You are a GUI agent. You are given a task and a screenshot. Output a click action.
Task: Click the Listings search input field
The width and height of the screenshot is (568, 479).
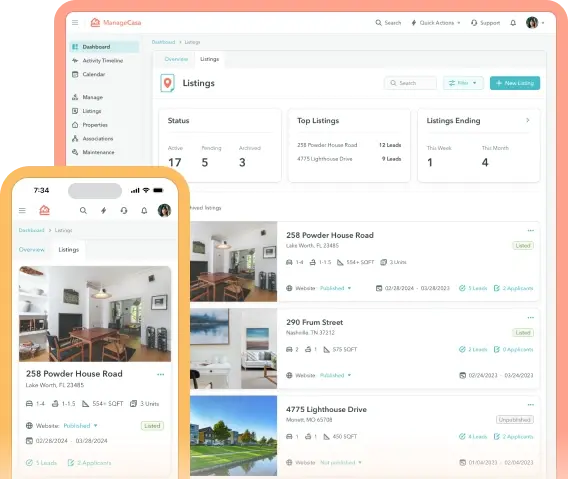pos(410,83)
